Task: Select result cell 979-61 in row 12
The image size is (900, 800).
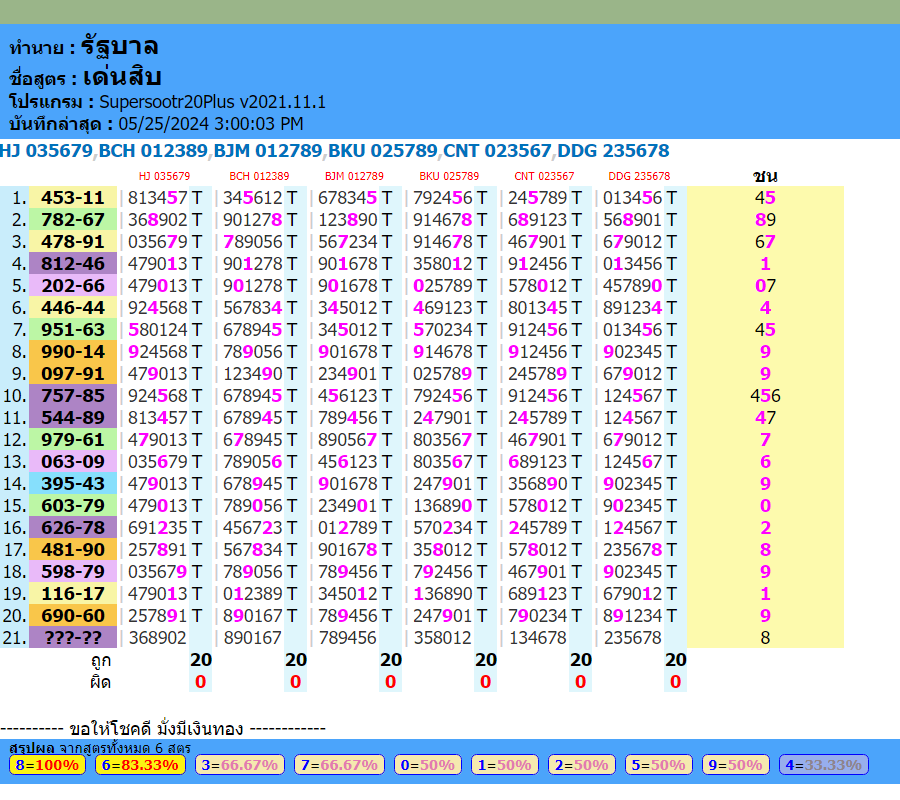Action: point(73,440)
